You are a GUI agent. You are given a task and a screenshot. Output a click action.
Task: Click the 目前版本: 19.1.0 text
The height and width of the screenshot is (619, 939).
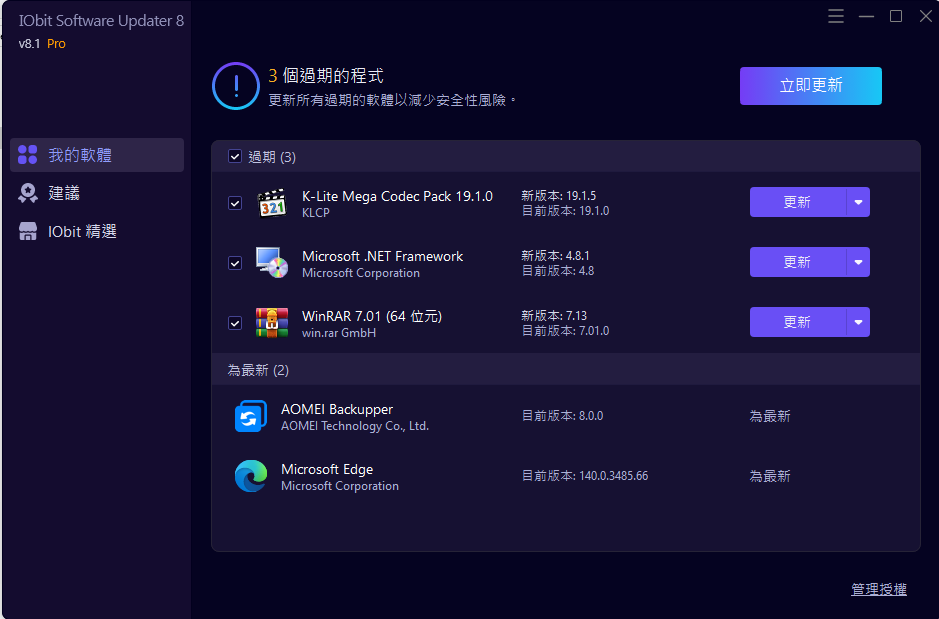tap(565, 211)
